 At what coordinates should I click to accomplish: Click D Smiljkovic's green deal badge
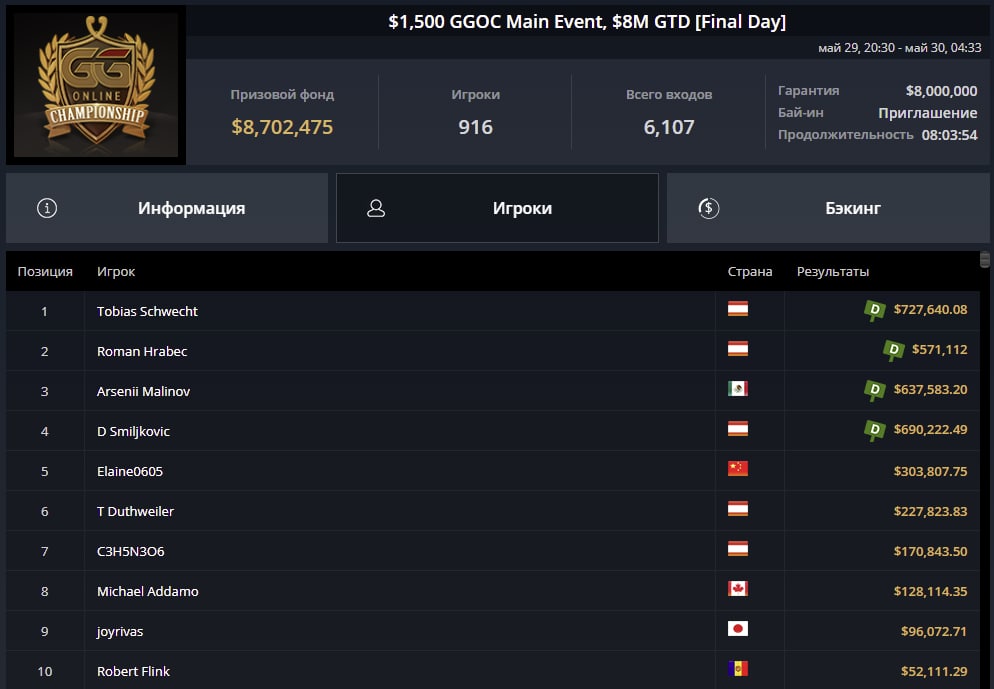pos(875,430)
